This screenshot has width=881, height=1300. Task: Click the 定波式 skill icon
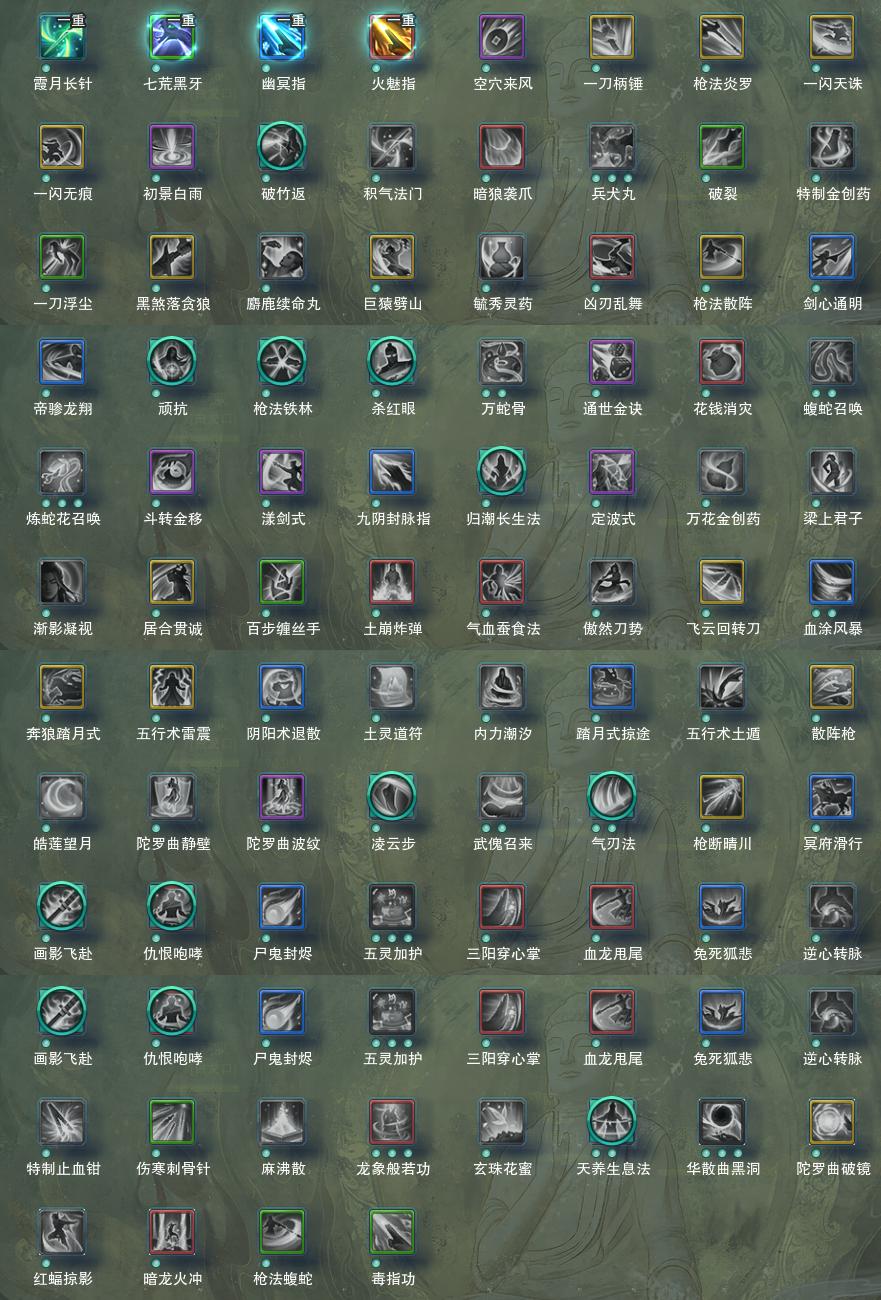(x=612, y=472)
